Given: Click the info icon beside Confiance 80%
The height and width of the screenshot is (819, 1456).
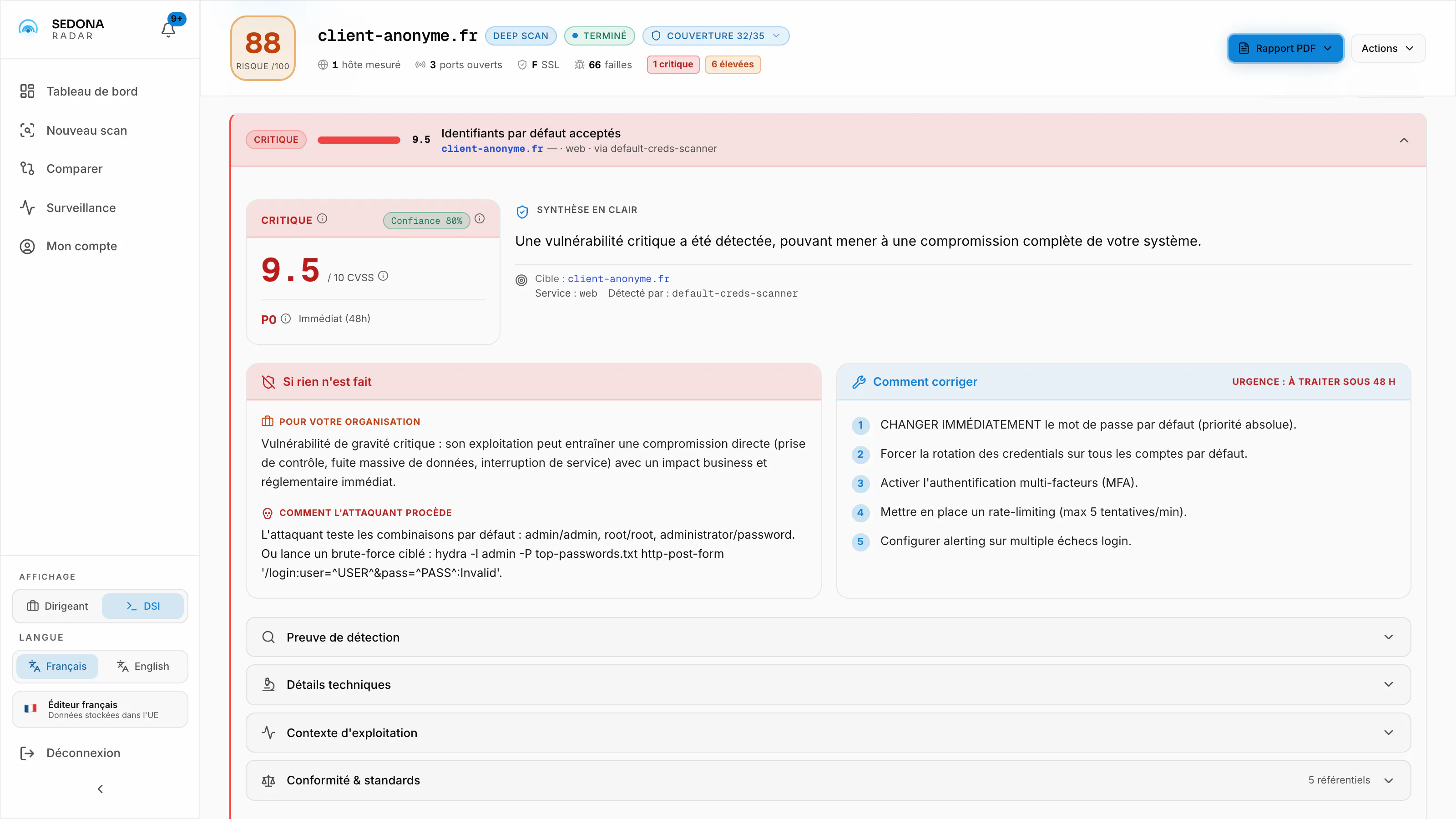Looking at the screenshot, I should 479,219.
